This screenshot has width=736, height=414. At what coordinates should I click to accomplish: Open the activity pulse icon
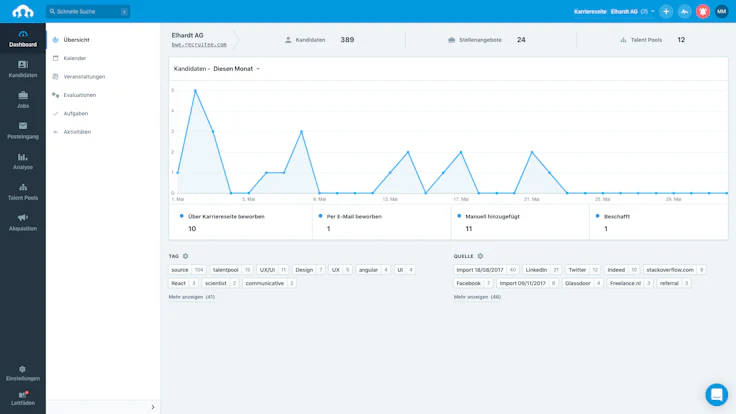684,11
